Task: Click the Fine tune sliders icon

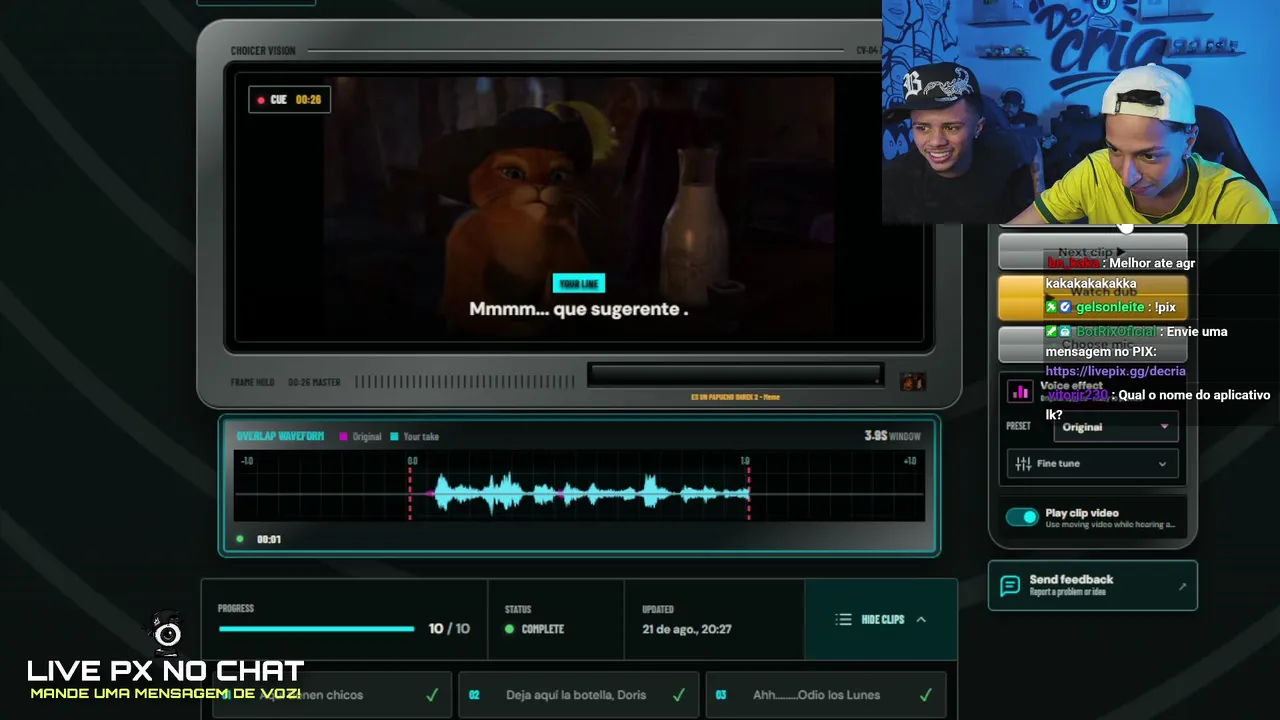Action: point(1023,464)
